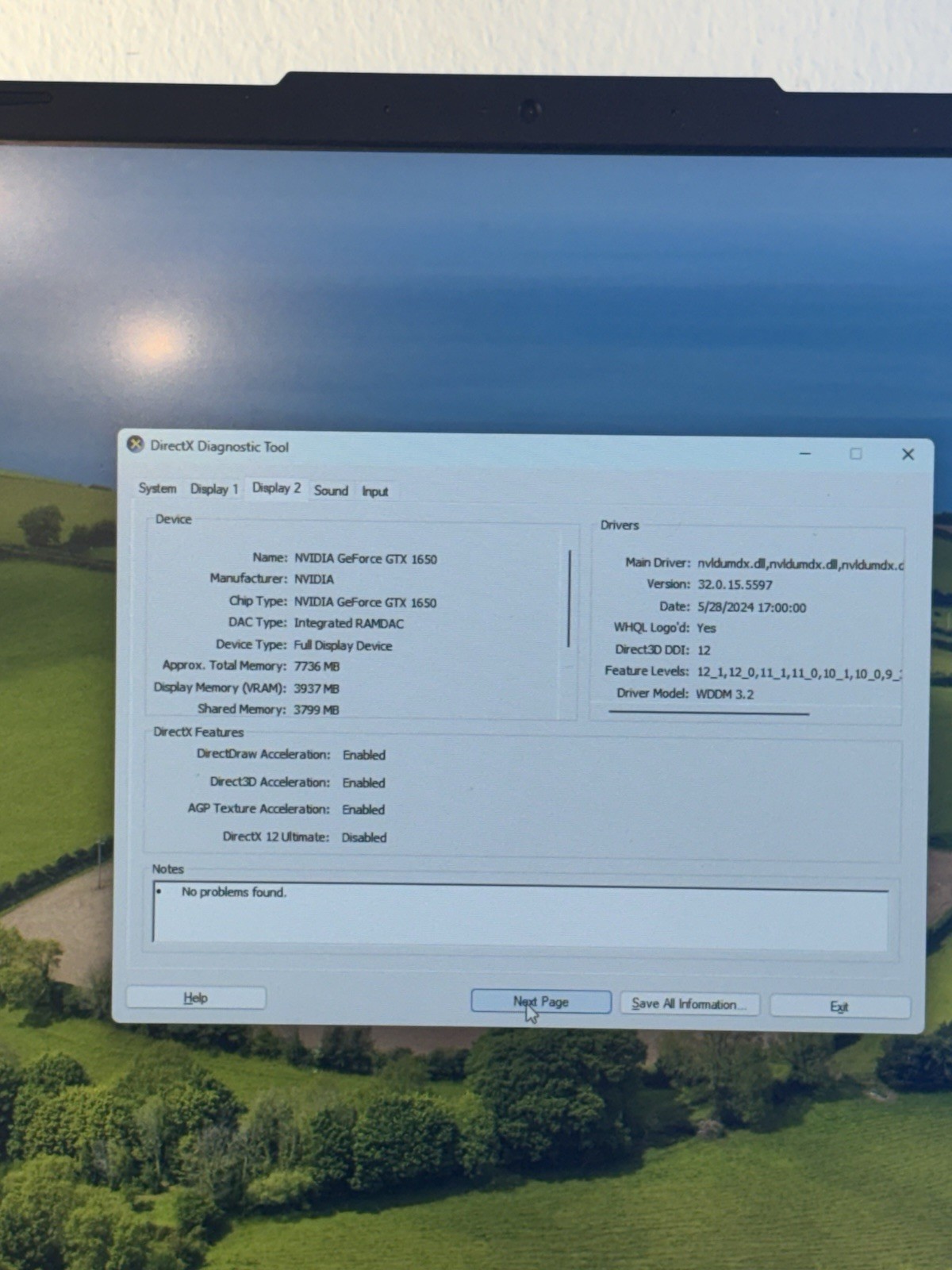
Task: Open the Display 1 tab
Action: click(x=214, y=489)
